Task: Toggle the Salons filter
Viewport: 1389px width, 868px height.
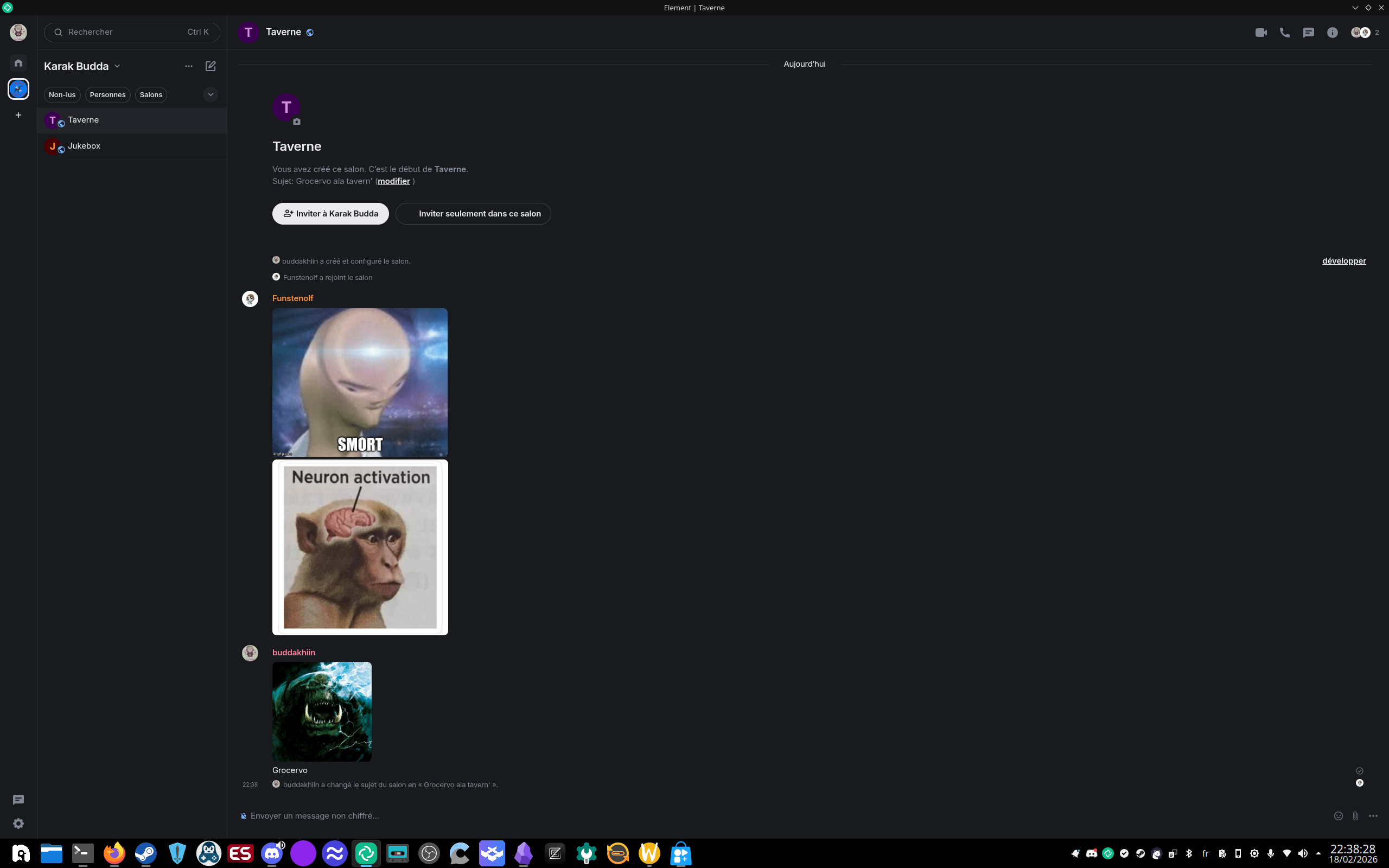Action: pos(151,95)
